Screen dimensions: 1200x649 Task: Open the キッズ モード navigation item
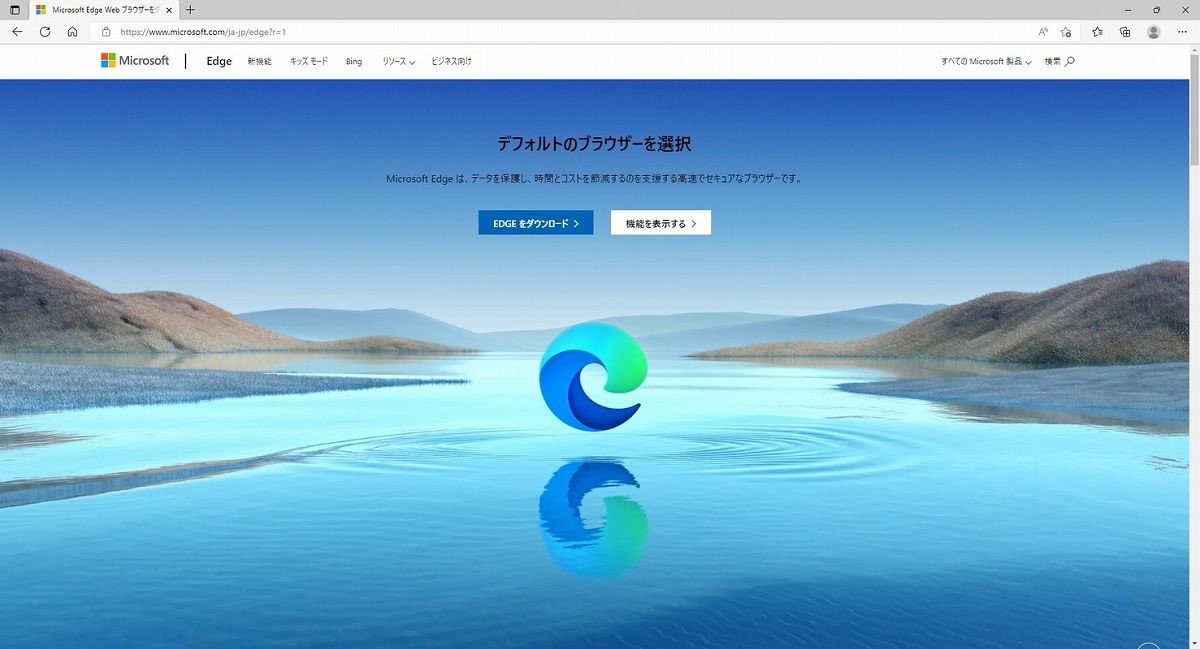[x=309, y=61]
